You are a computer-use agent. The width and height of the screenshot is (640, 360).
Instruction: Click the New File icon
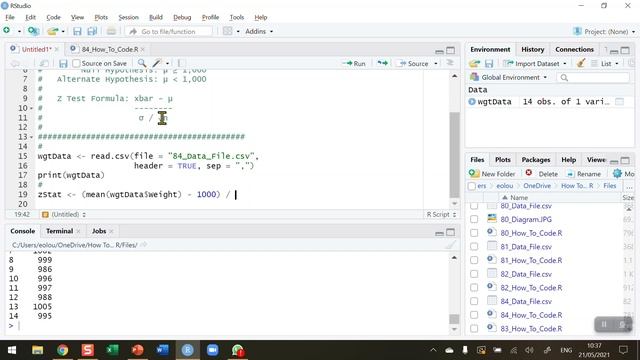[7, 31]
